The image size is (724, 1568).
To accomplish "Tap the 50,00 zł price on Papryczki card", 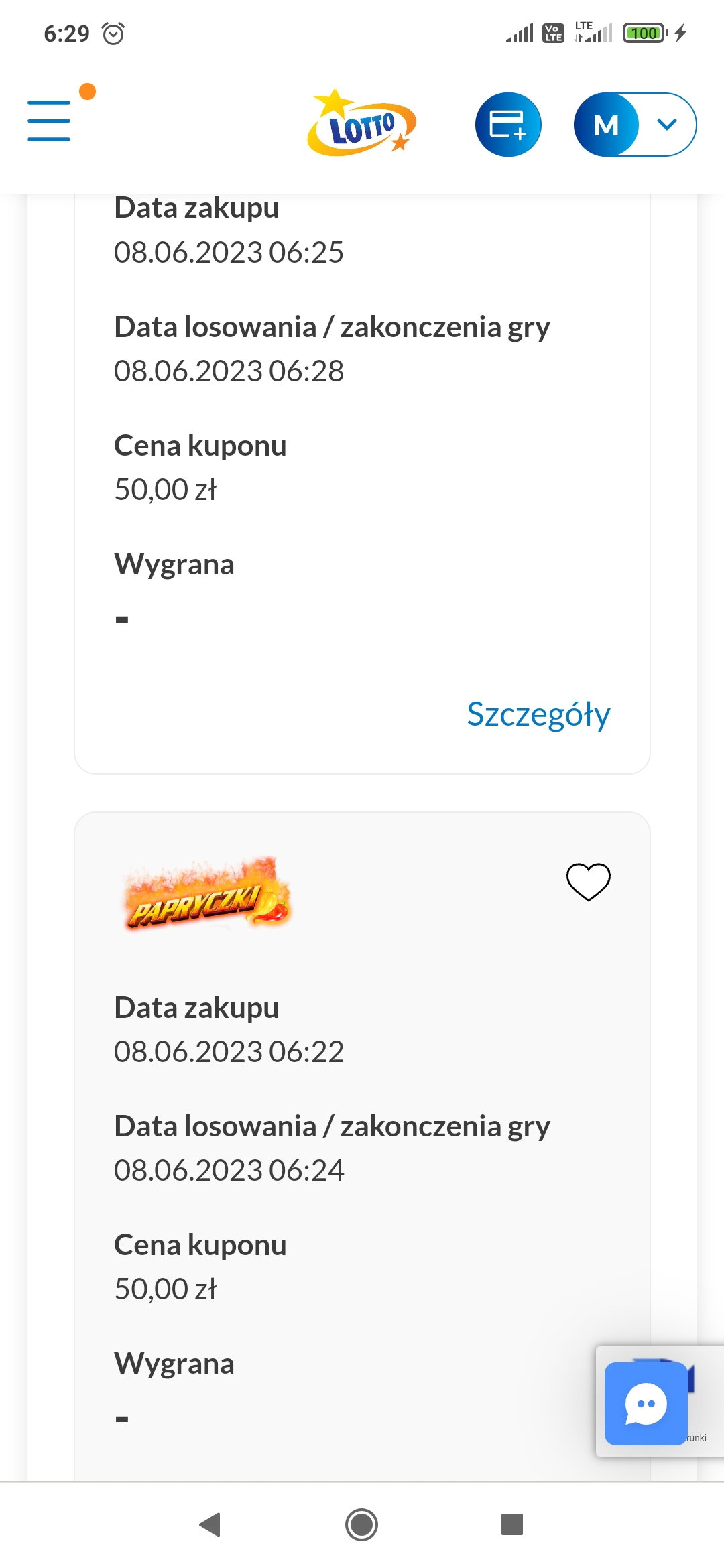I will tap(166, 1289).
